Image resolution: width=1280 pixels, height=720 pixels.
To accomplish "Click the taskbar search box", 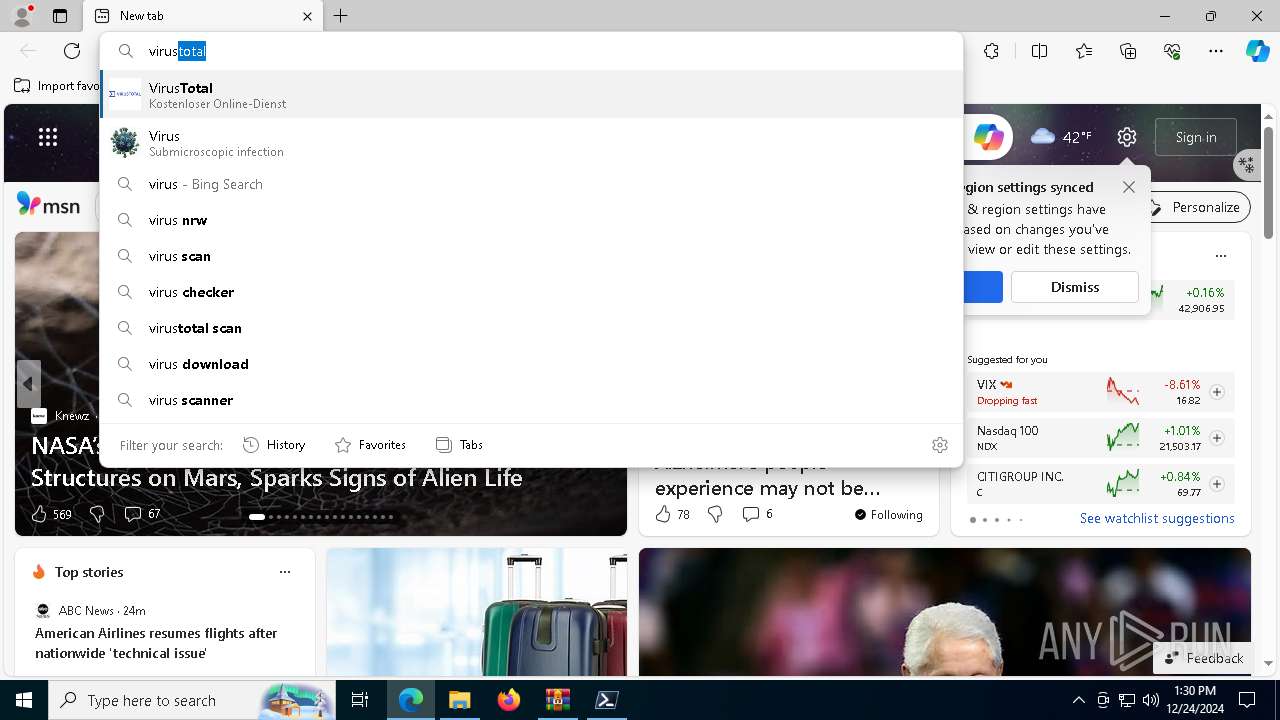I will coord(192,700).
